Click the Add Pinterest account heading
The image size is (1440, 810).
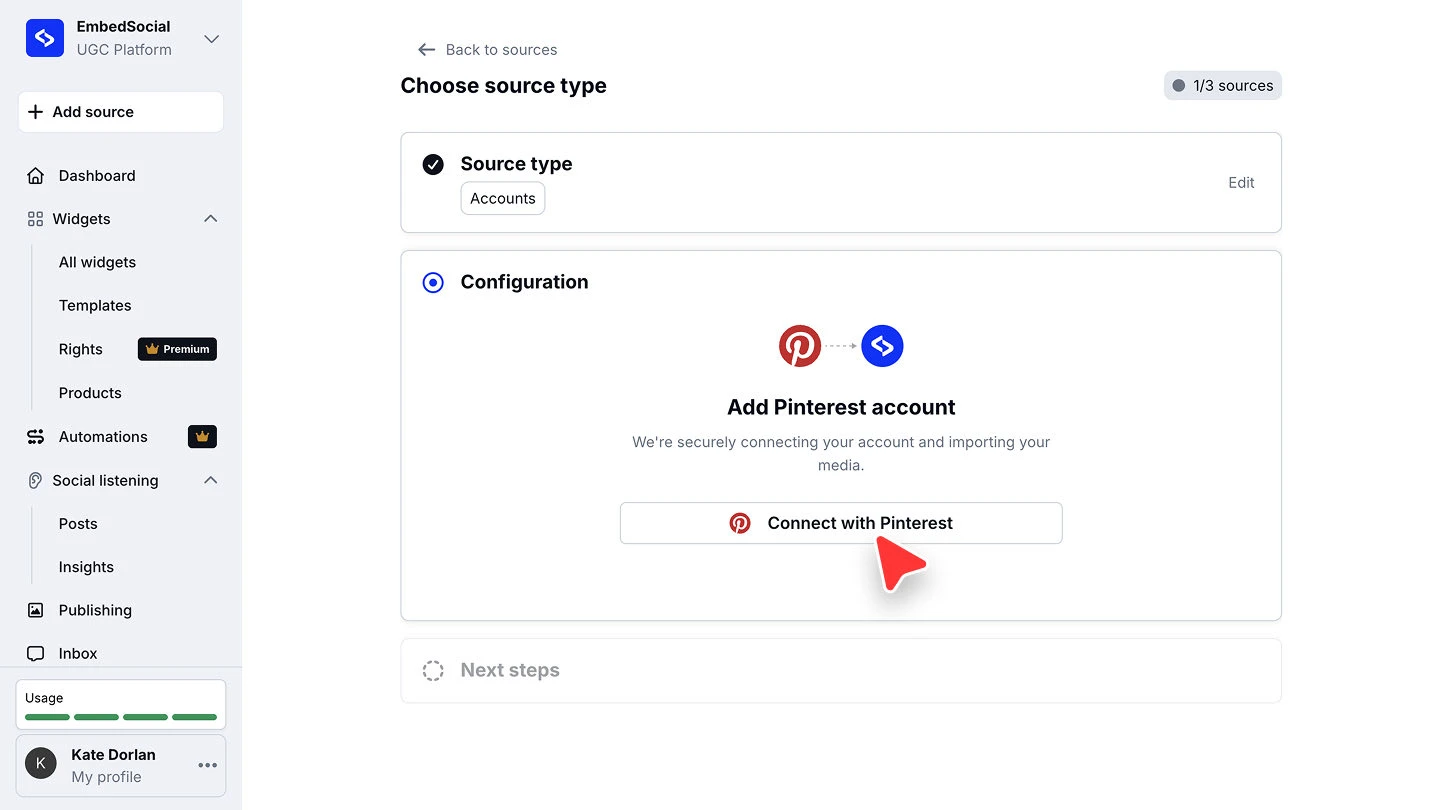(x=841, y=407)
